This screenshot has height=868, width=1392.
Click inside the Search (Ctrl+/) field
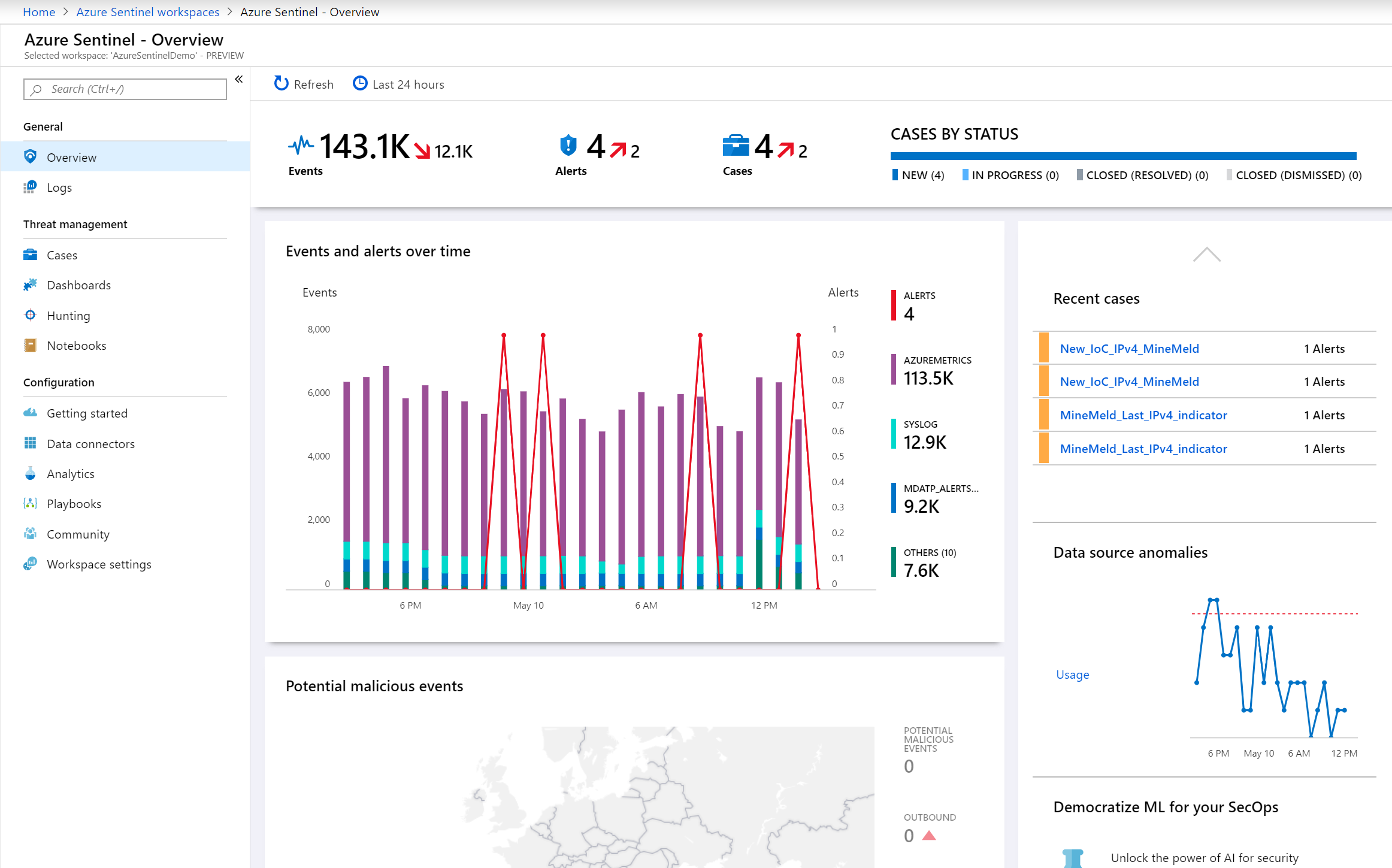click(125, 89)
